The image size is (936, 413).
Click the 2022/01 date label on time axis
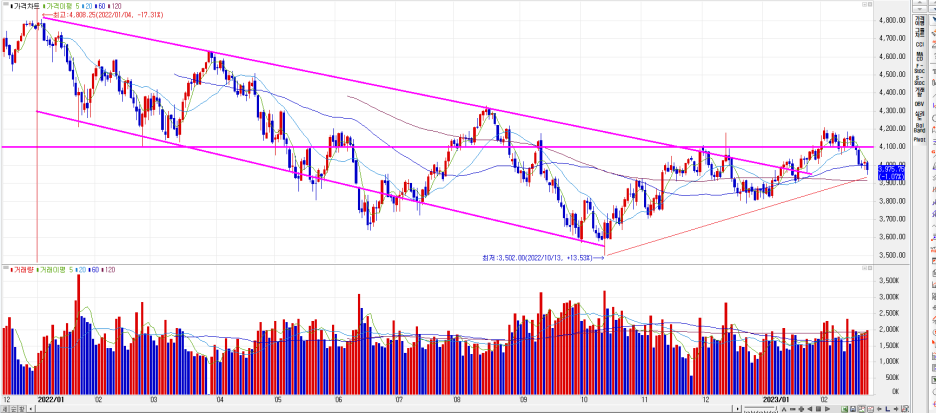click(50, 399)
